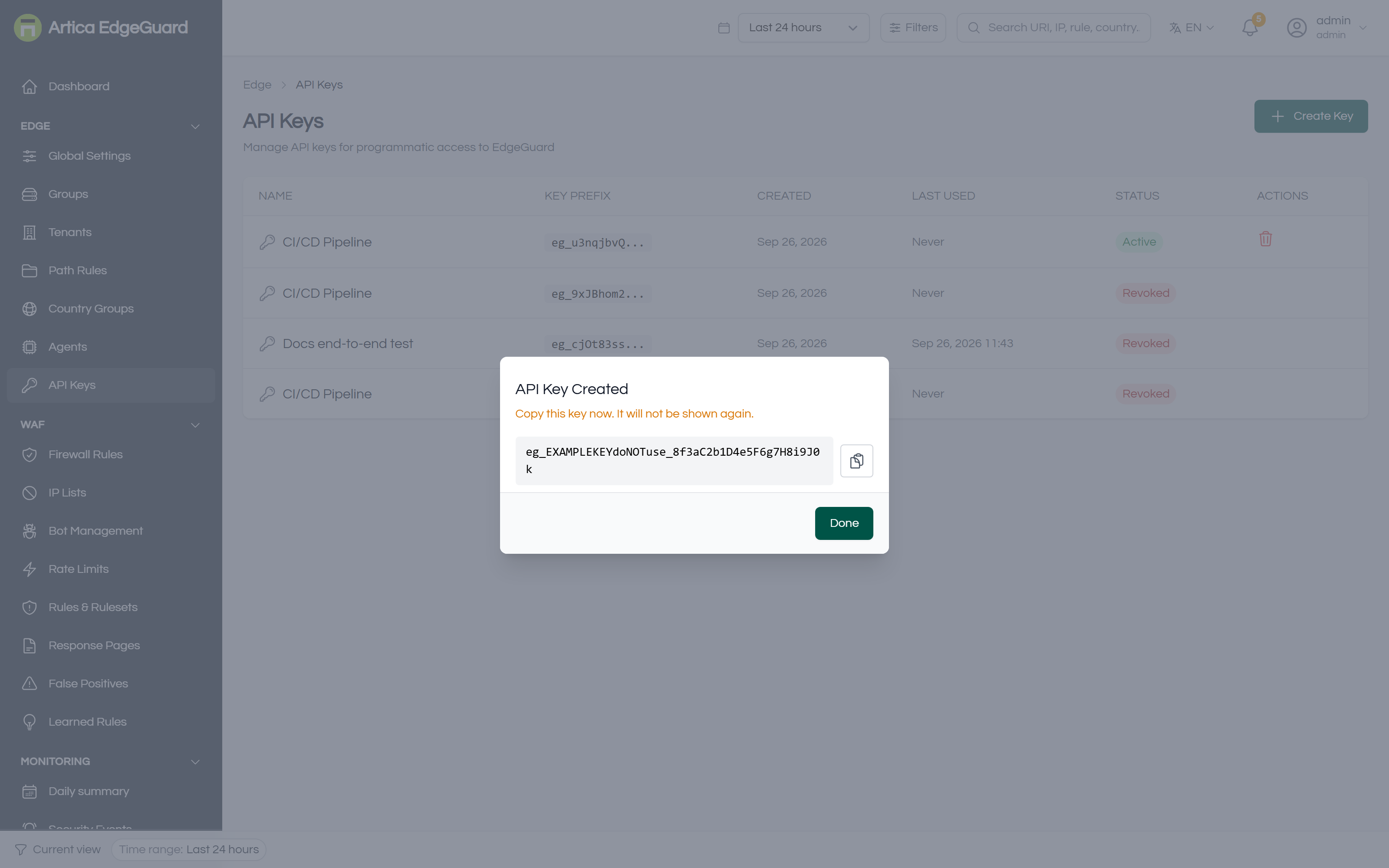Viewport: 1389px width, 868px height.
Task: Delete the active CI/CD Pipeline key
Action: coord(1266,239)
